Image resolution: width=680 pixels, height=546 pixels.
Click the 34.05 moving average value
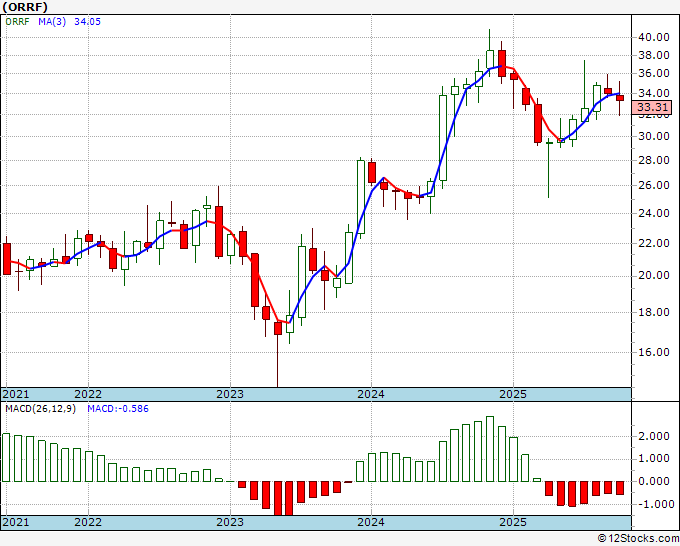[88, 21]
